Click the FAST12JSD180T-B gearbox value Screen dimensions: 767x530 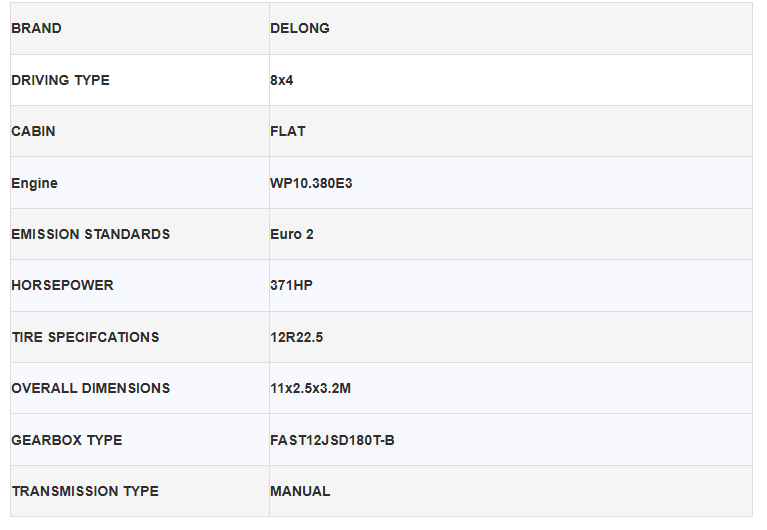pos(332,440)
